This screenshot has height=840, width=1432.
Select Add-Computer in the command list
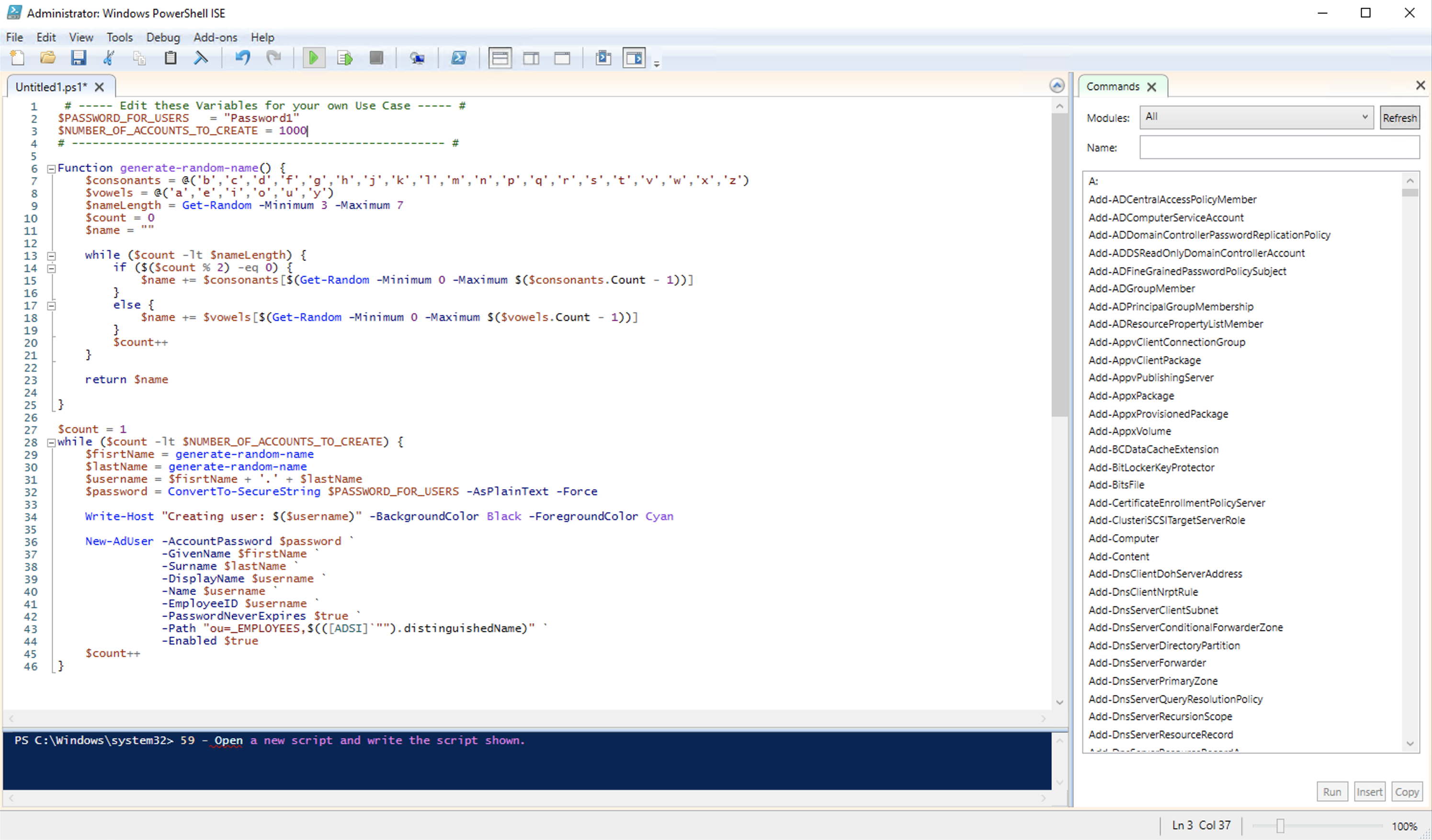1123,538
